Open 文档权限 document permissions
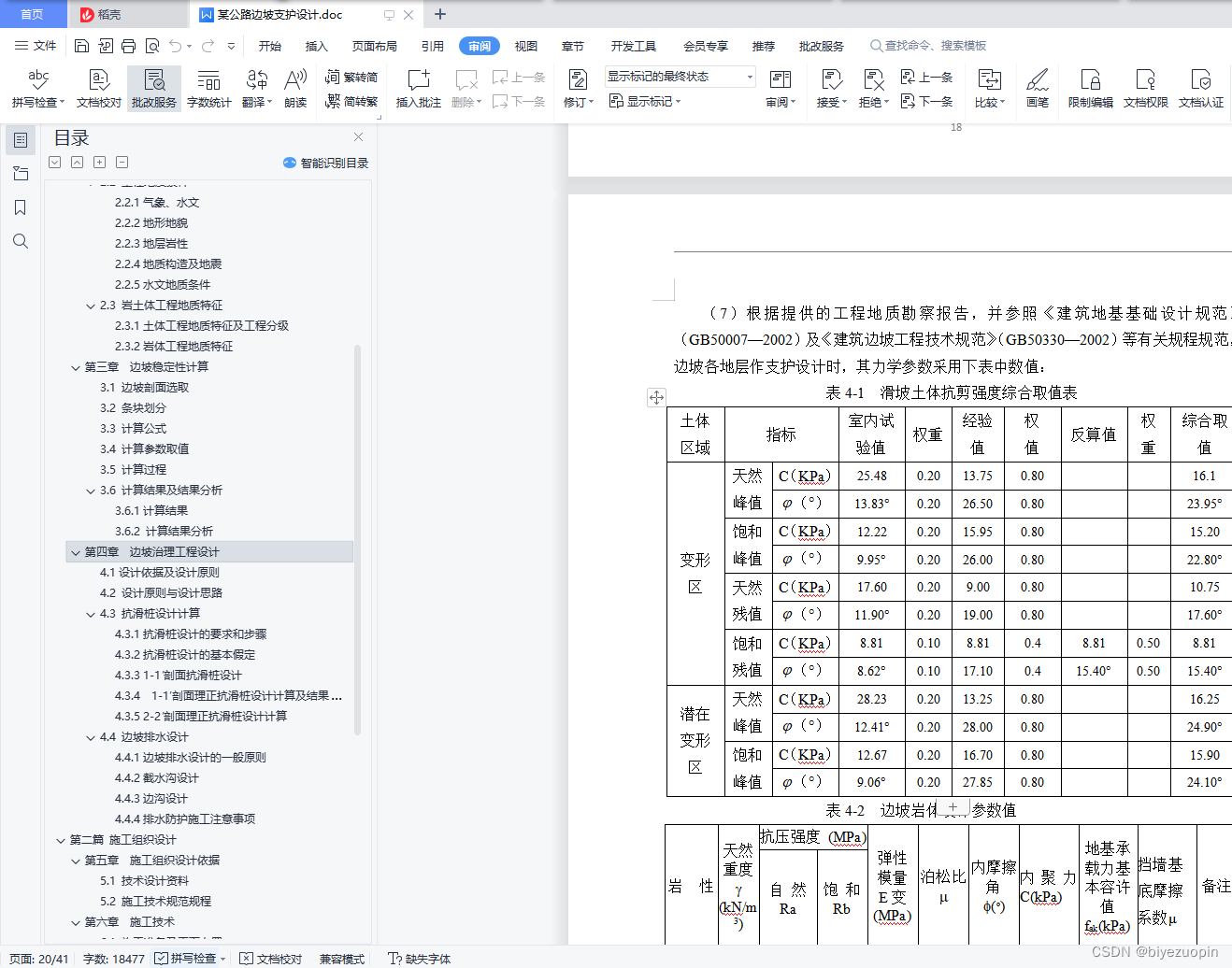 coord(1146,89)
